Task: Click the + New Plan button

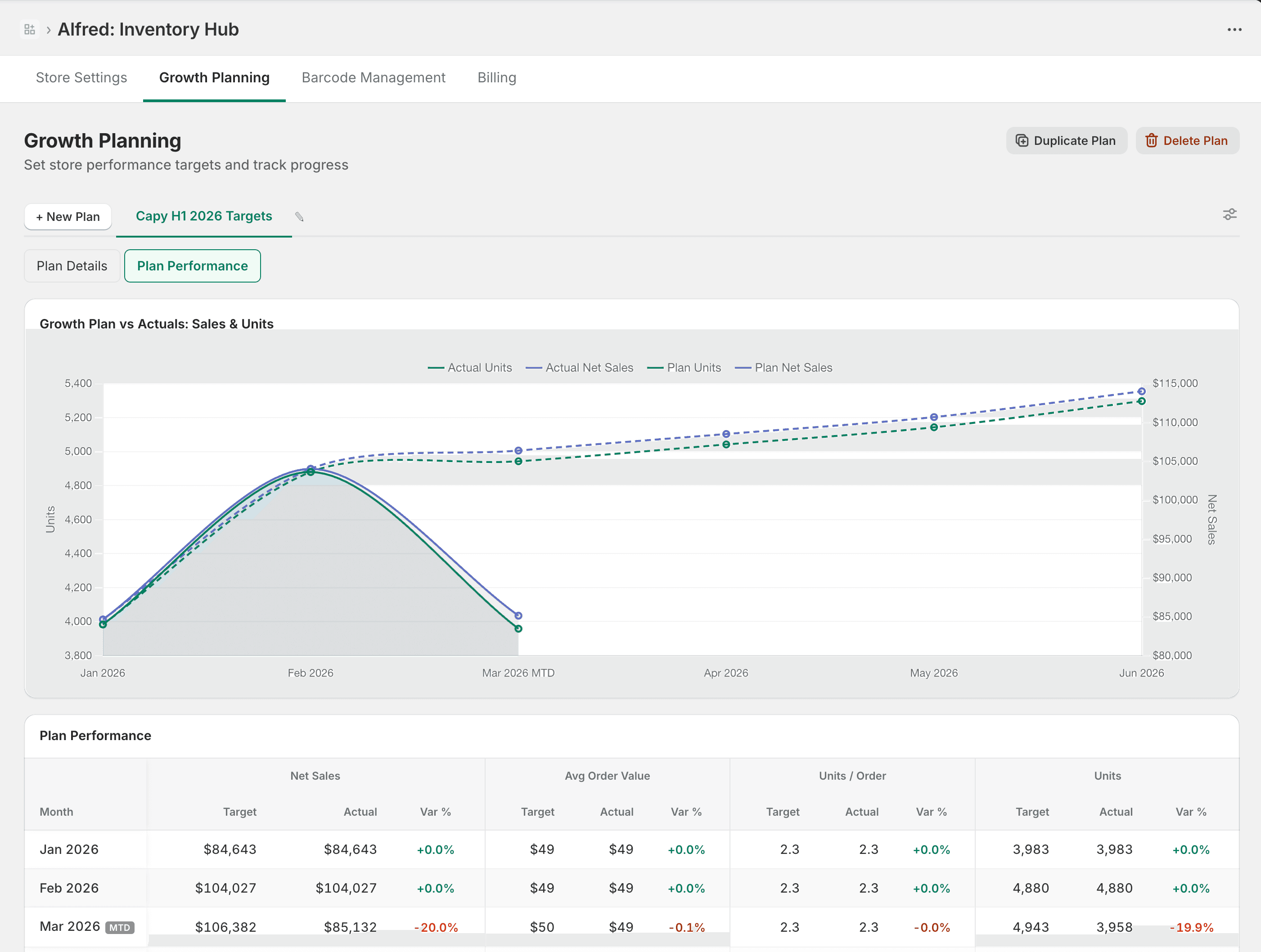Action: 67,216
